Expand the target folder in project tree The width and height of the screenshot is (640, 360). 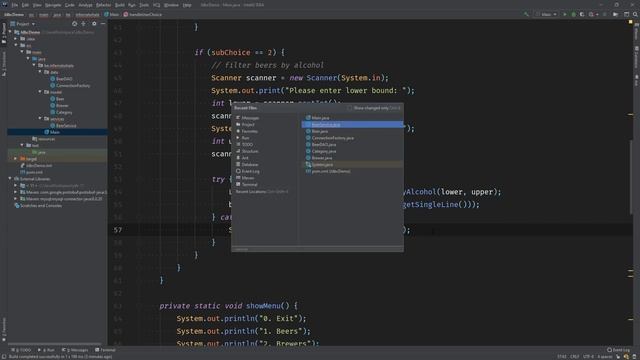[16, 159]
